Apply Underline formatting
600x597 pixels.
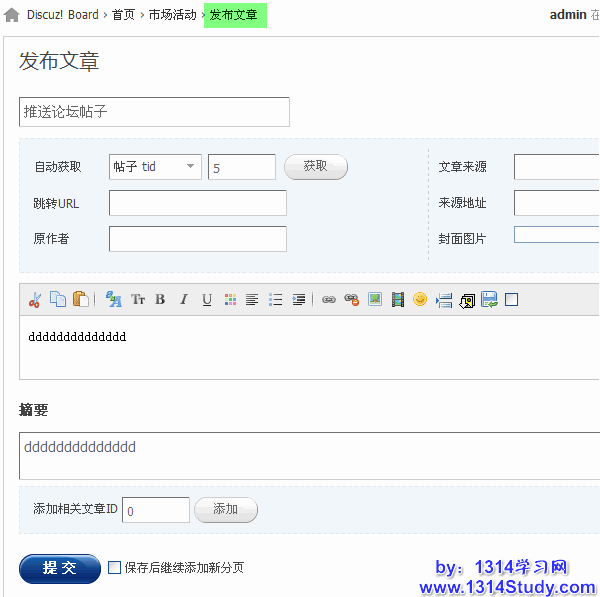(207, 299)
